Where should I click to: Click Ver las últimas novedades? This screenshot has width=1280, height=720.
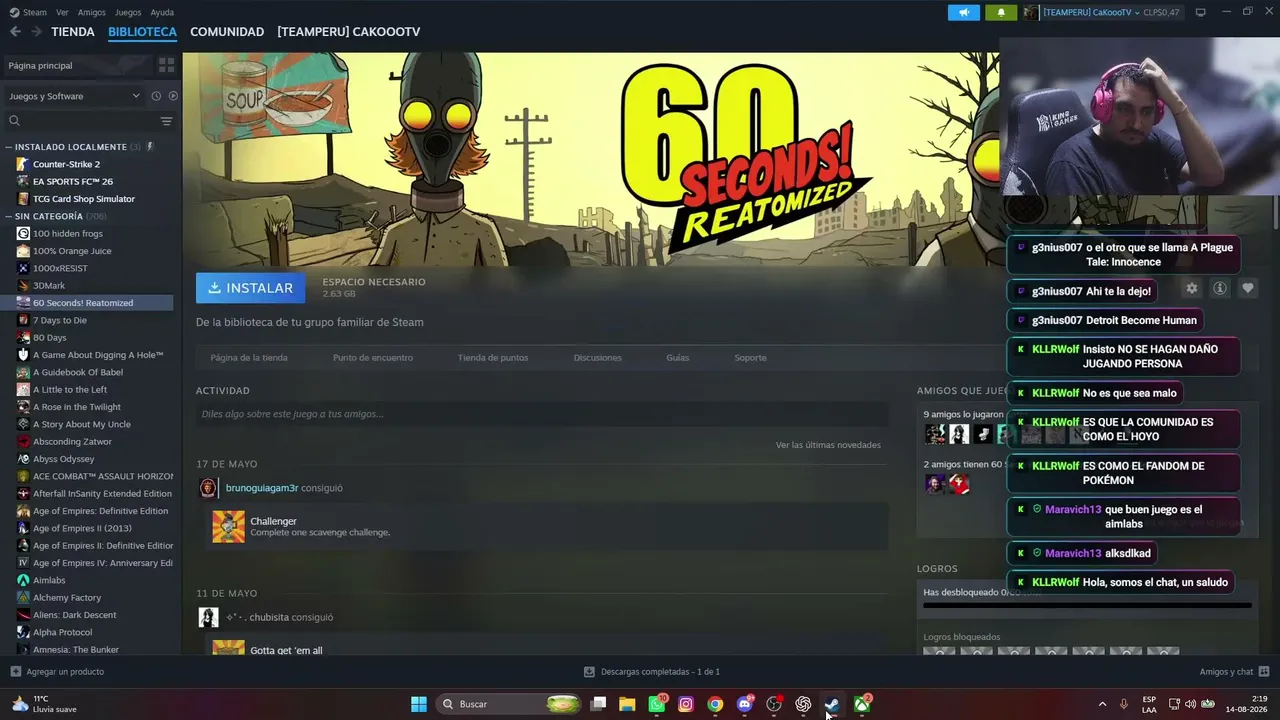(828, 445)
